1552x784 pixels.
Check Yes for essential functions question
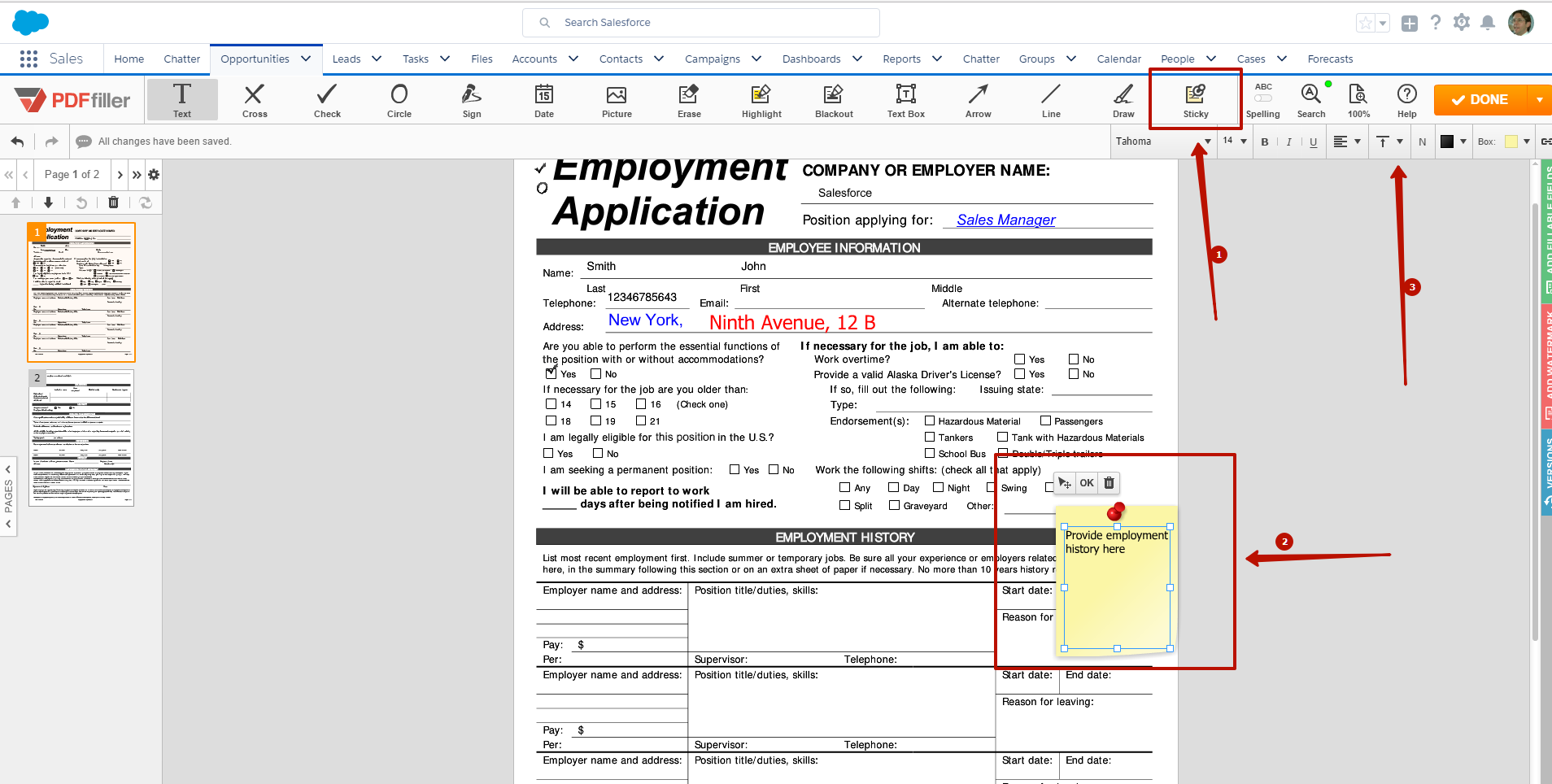[551, 374]
